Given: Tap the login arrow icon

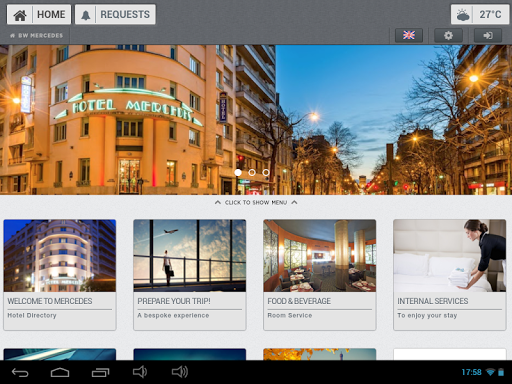Looking at the screenshot, I should pyautogui.click(x=488, y=35).
